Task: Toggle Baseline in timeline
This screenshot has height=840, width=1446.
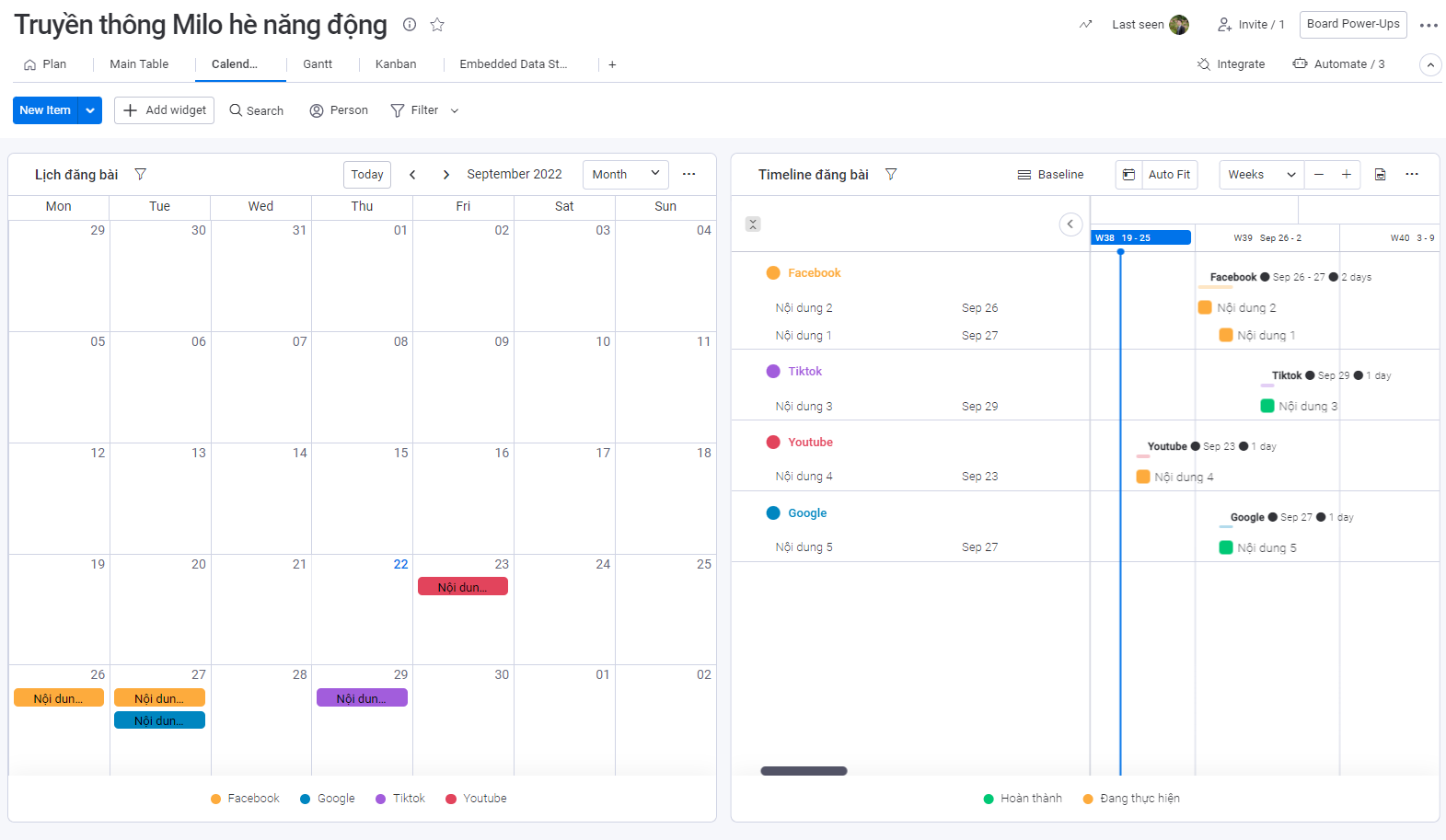Action: pos(1050,175)
